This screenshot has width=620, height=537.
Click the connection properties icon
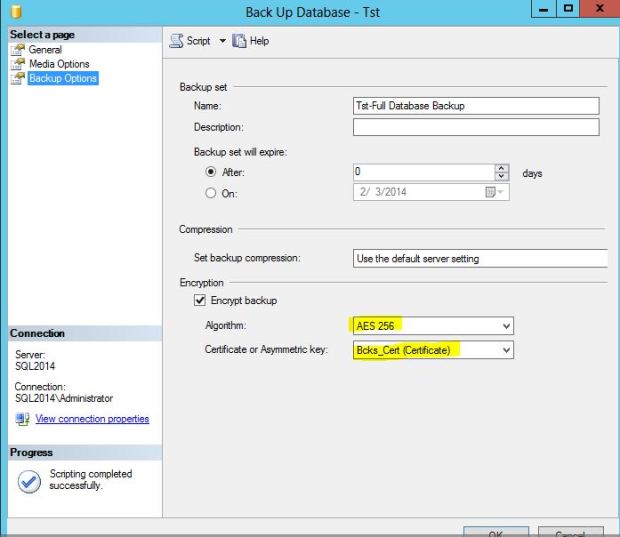[x=22, y=419]
